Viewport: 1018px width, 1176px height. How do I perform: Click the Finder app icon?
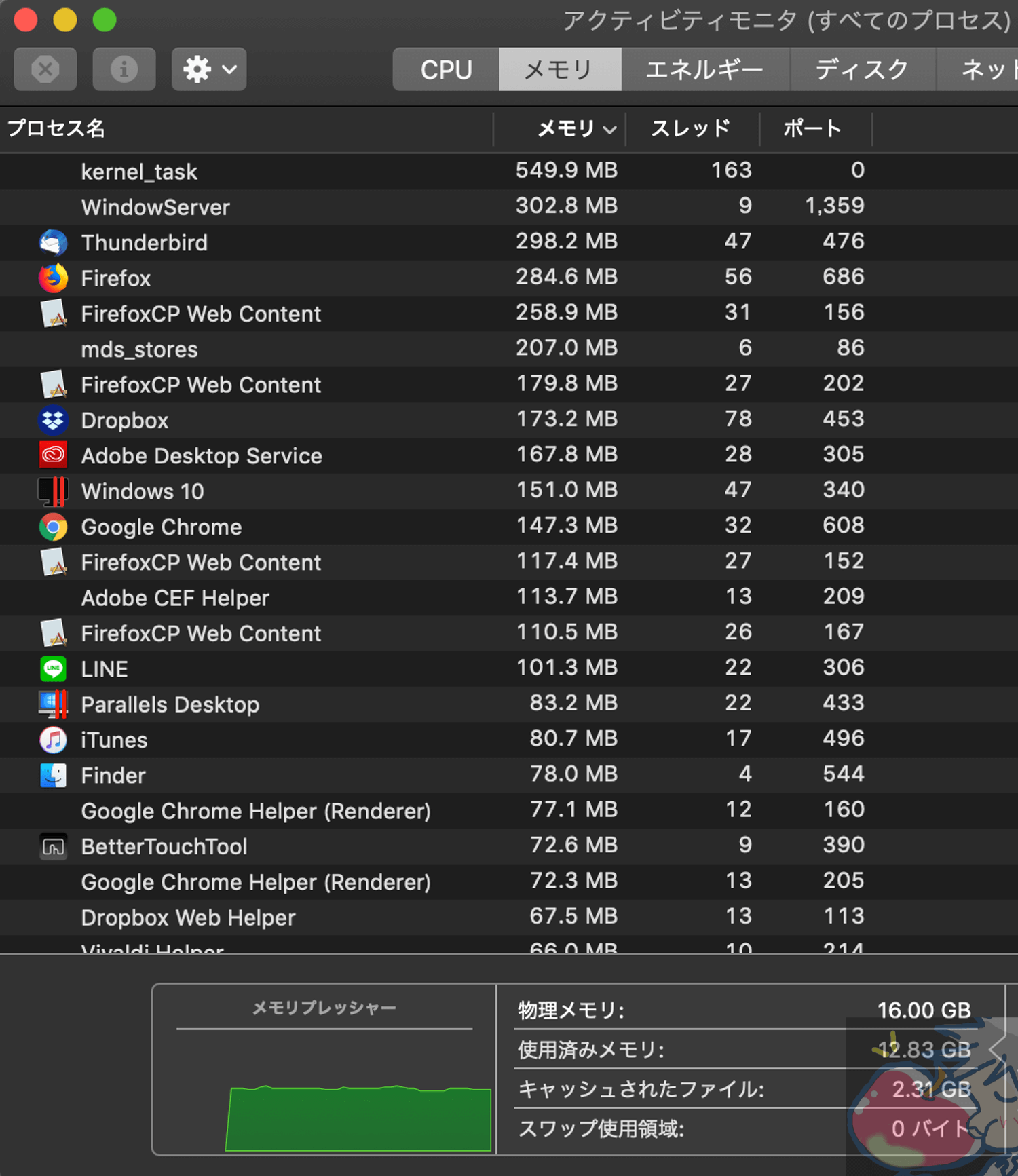point(53,776)
